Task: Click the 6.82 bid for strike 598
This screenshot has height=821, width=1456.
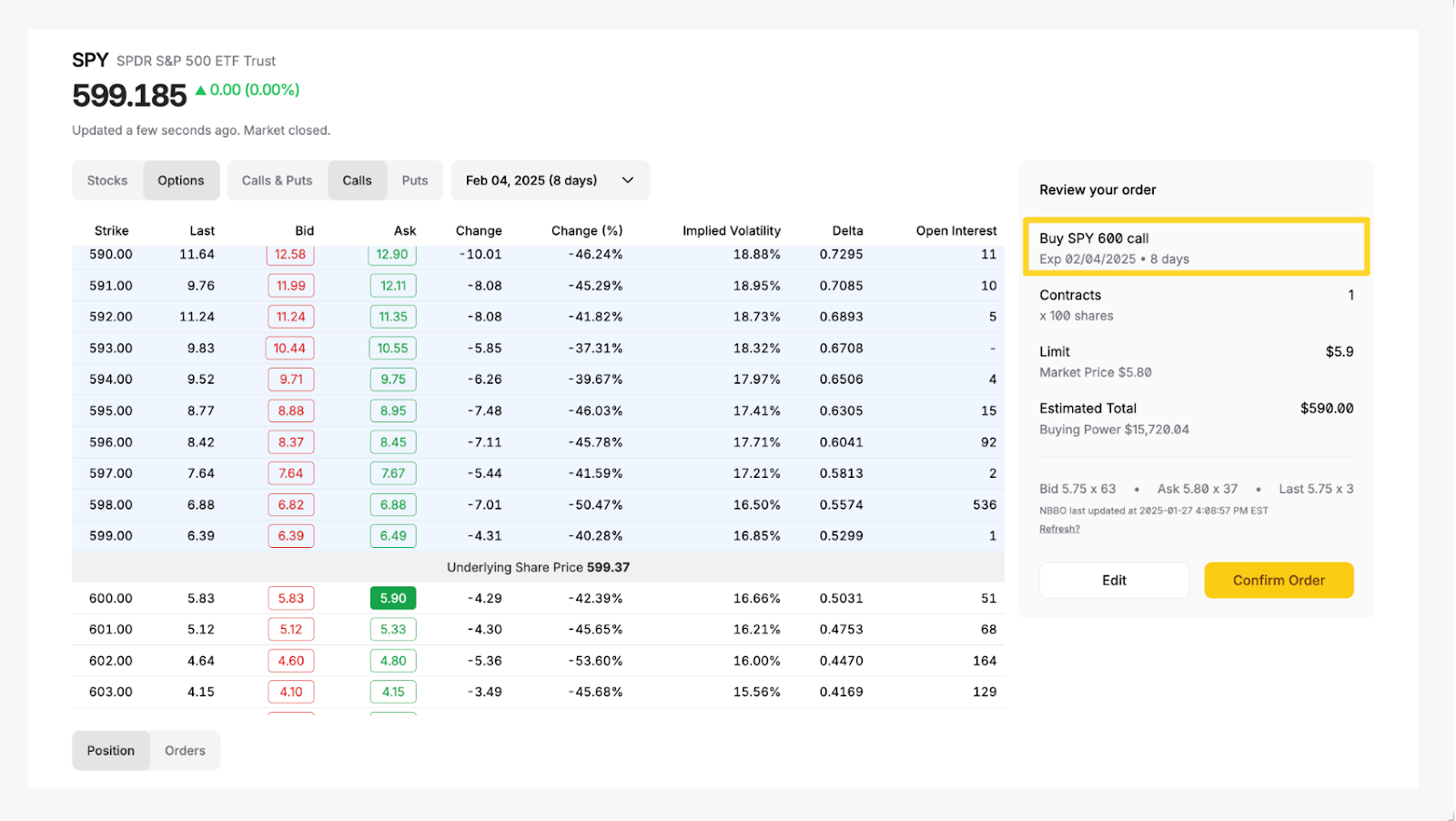Action: pos(291,504)
